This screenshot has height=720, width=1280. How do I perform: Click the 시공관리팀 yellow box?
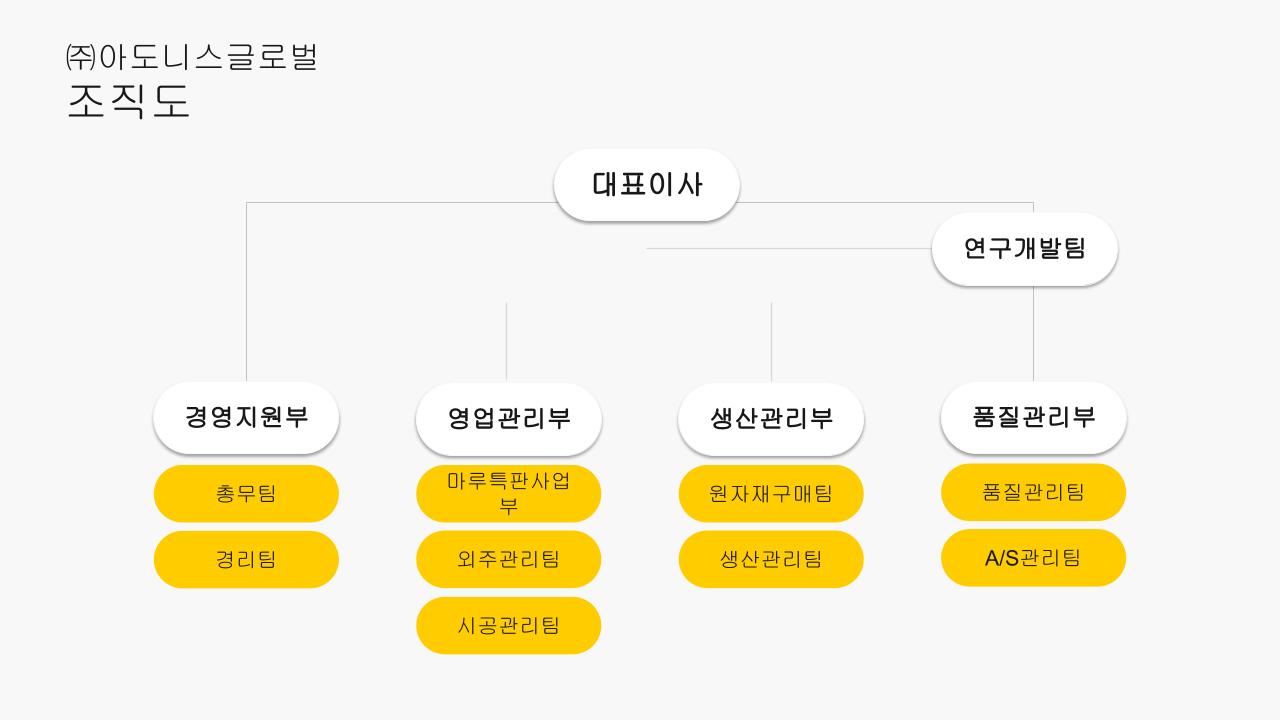[x=509, y=626]
